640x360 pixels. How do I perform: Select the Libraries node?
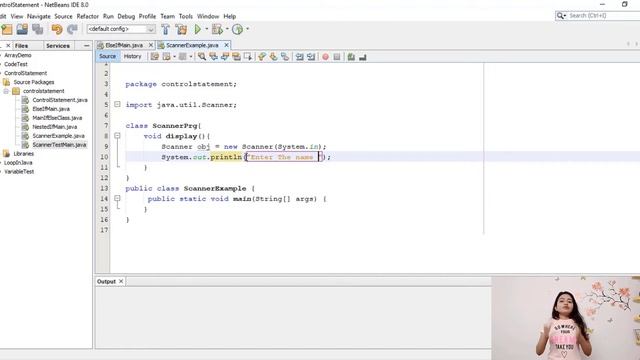coord(24,154)
